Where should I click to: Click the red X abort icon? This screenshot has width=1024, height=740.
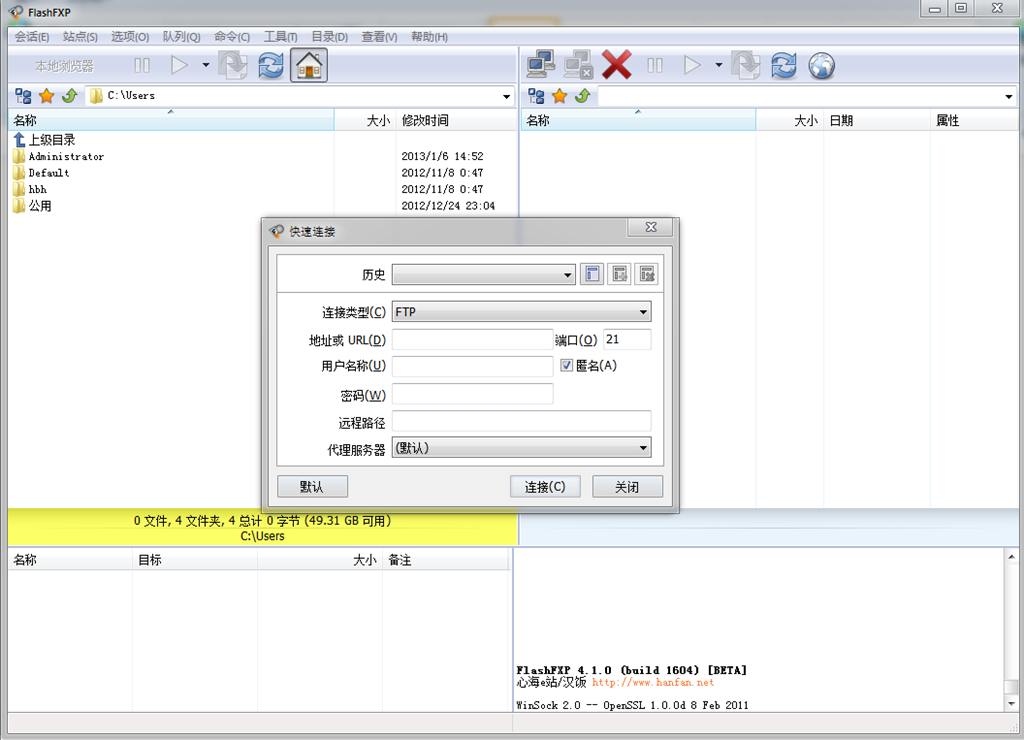[x=616, y=66]
